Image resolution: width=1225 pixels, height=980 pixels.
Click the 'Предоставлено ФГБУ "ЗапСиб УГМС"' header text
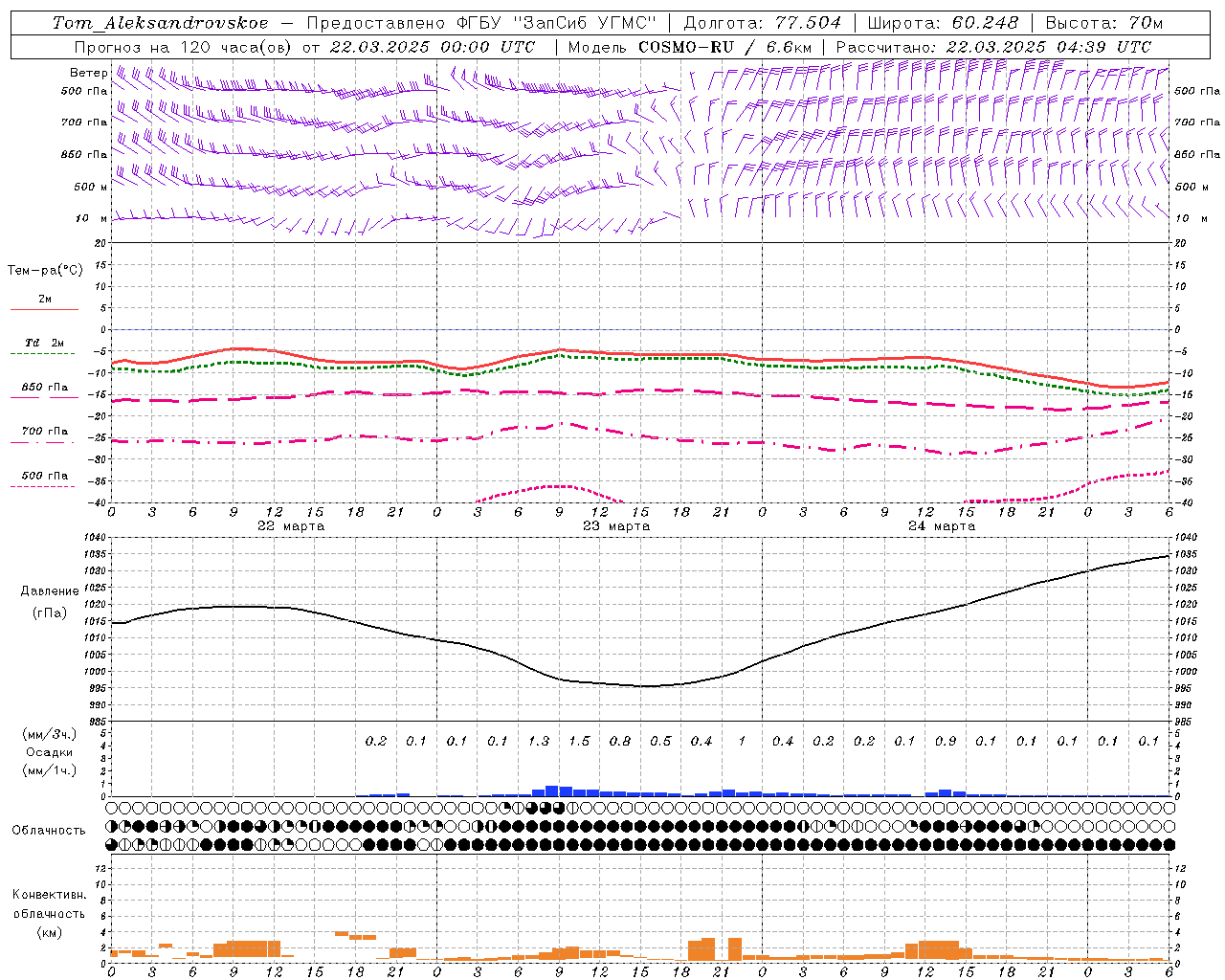[481, 23]
